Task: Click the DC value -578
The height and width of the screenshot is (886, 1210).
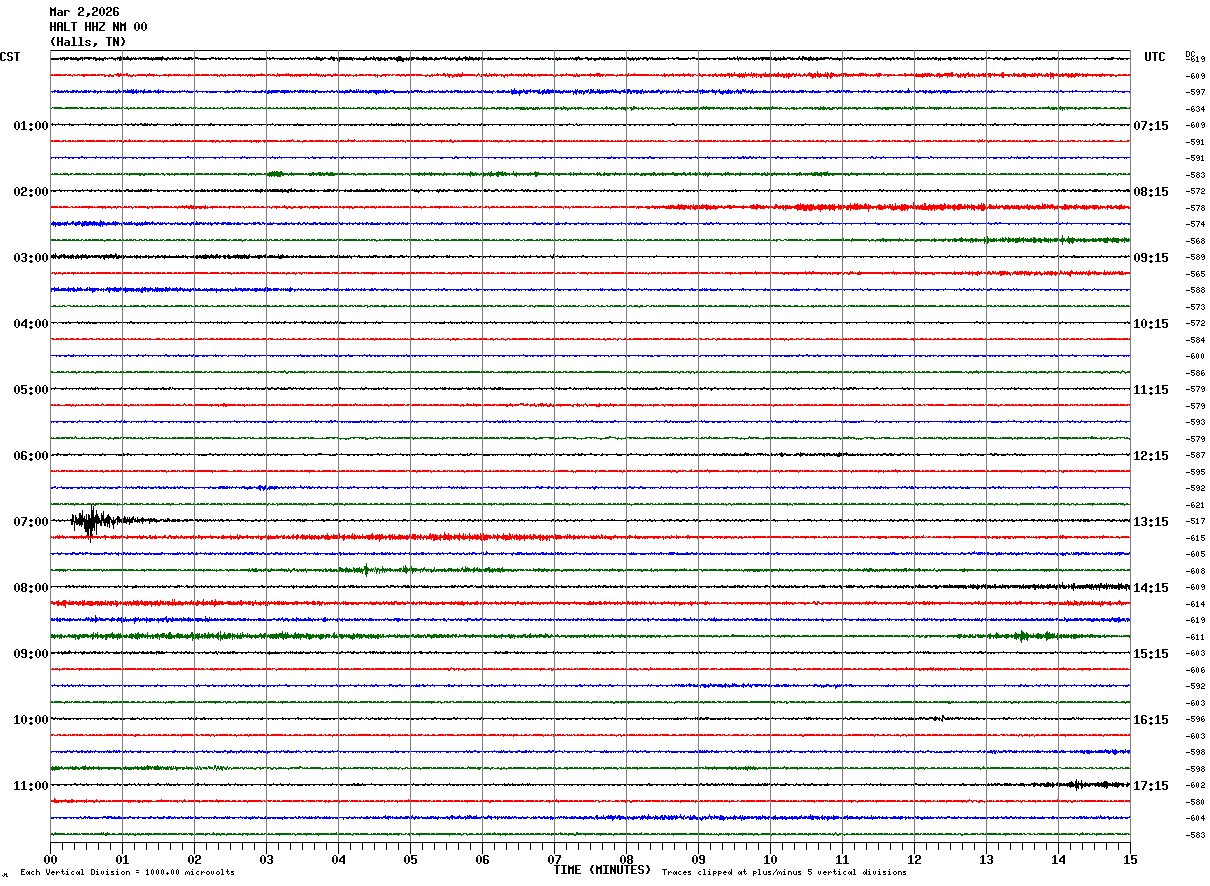Action: (1195, 208)
